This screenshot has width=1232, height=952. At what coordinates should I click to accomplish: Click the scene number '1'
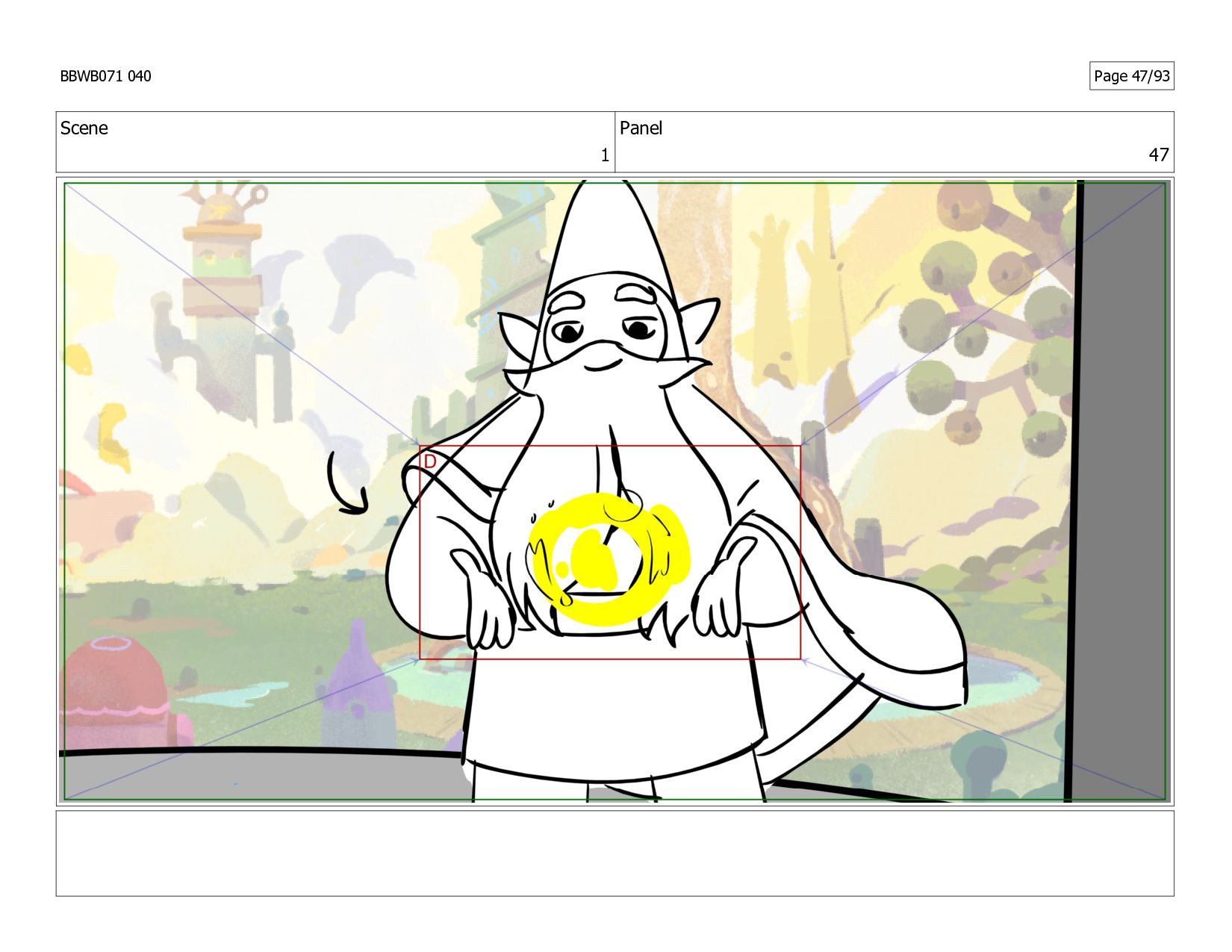click(x=605, y=155)
